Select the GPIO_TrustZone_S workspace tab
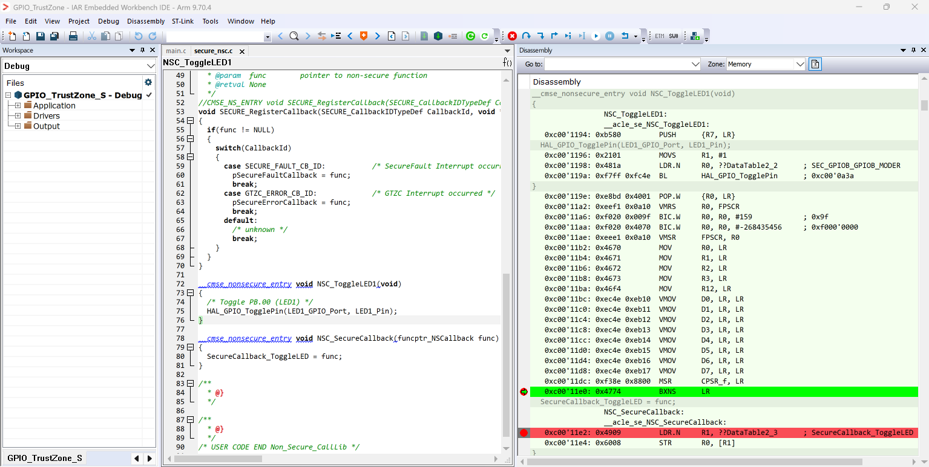The width and height of the screenshot is (929, 467). tap(44, 458)
